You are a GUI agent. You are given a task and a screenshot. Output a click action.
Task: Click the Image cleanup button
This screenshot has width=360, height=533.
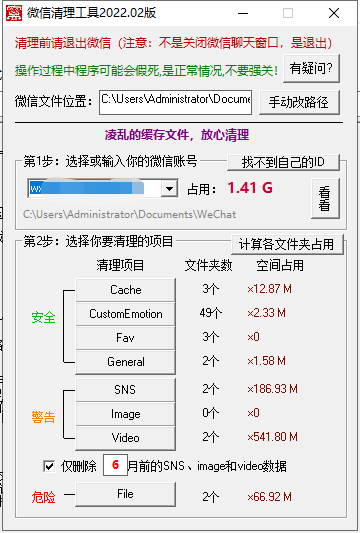tap(125, 414)
